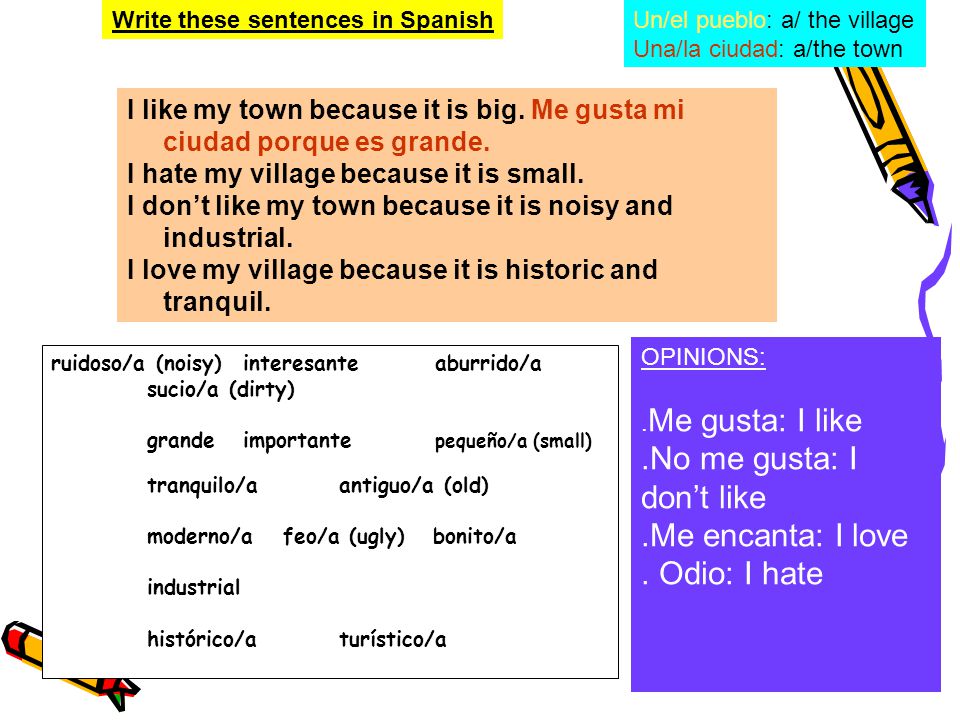Click the opinion 'No me gusta: I'
Viewport: 960px width, 720px height.
(x=749, y=459)
